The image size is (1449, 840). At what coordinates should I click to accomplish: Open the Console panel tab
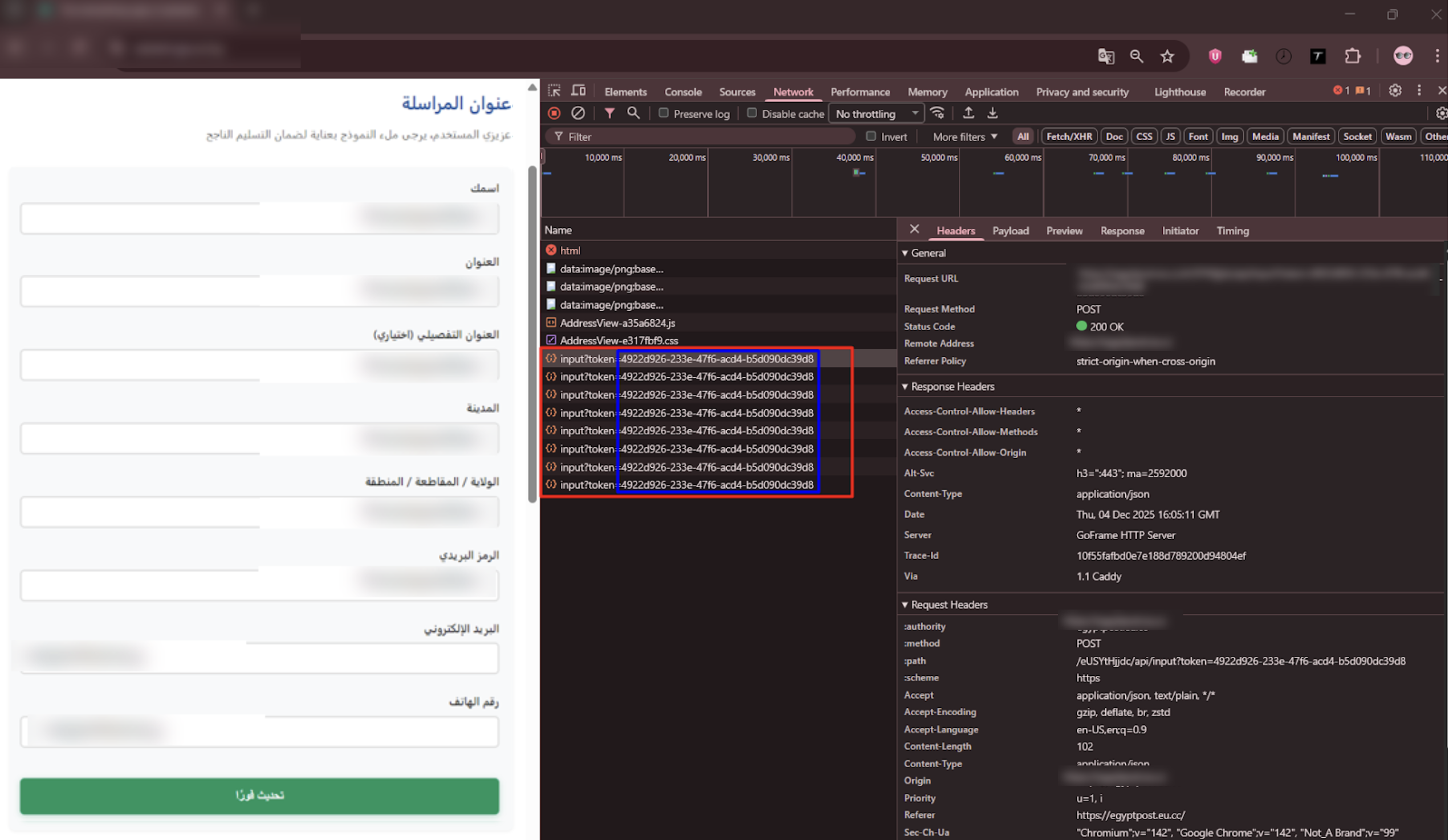pyautogui.click(x=683, y=92)
